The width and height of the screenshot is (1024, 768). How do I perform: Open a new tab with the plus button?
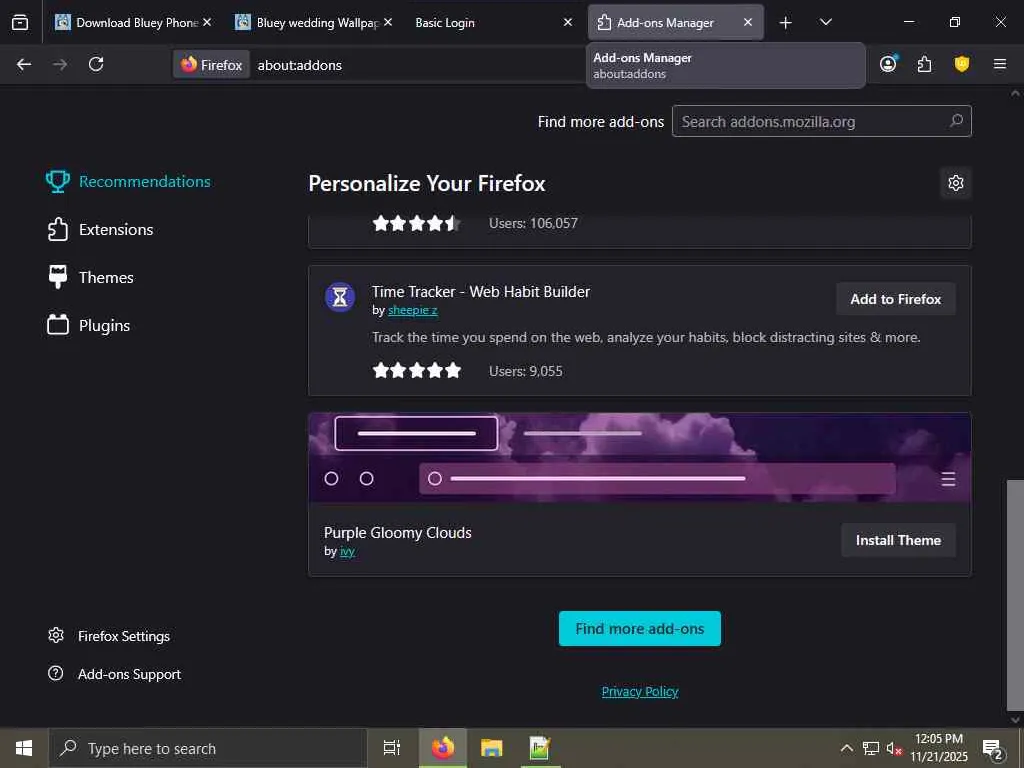[x=786, y=23]
